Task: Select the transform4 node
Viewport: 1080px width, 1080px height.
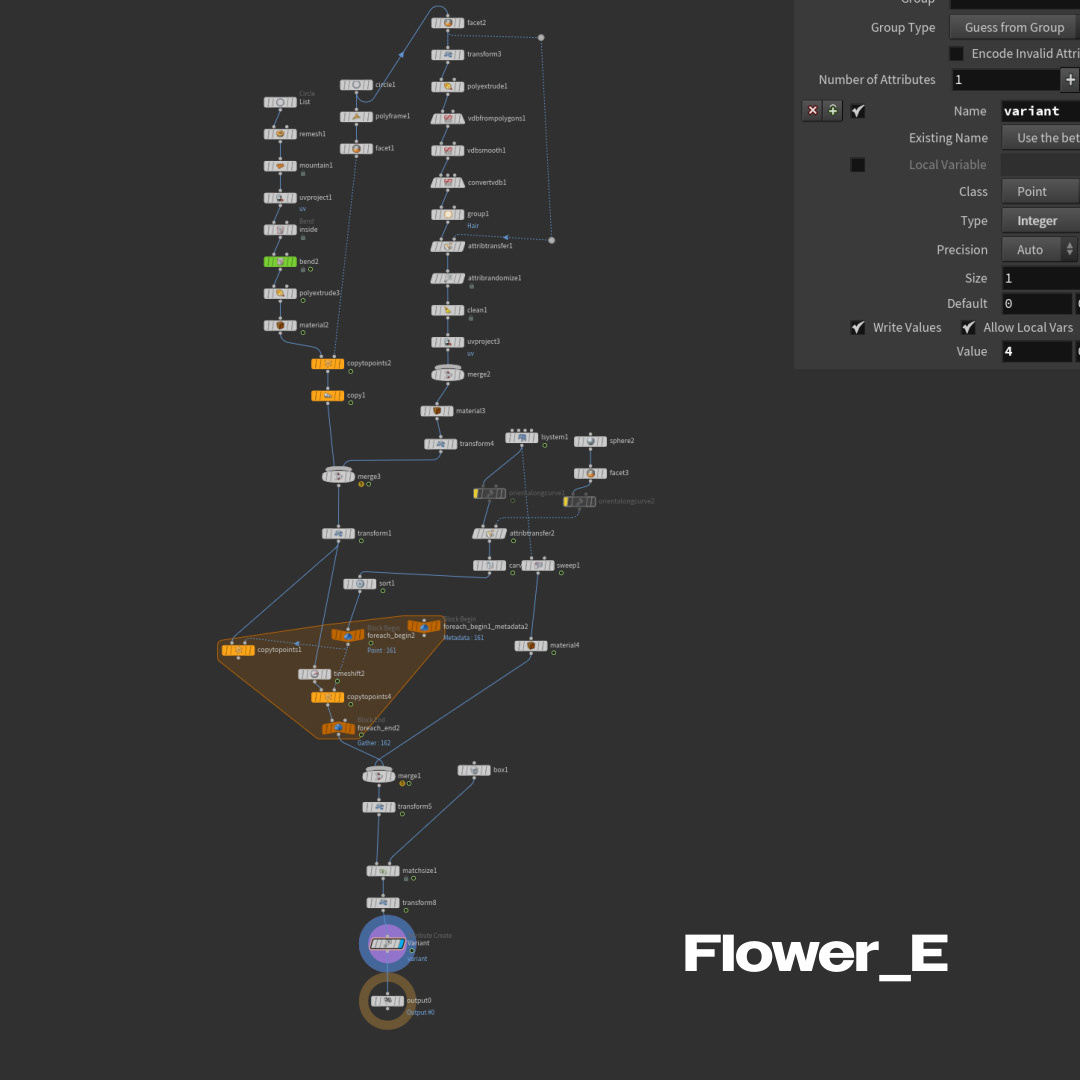Action: pos(441,444)
